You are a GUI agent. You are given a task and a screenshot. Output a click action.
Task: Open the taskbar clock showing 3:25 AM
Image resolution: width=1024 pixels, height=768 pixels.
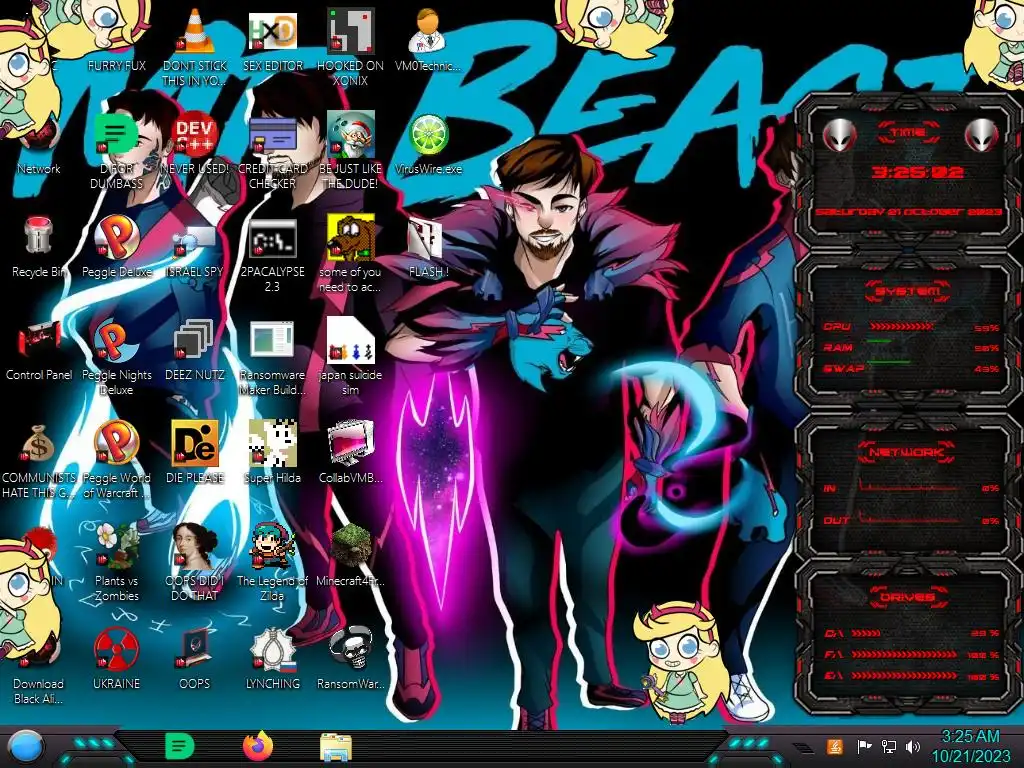(970, 747)
